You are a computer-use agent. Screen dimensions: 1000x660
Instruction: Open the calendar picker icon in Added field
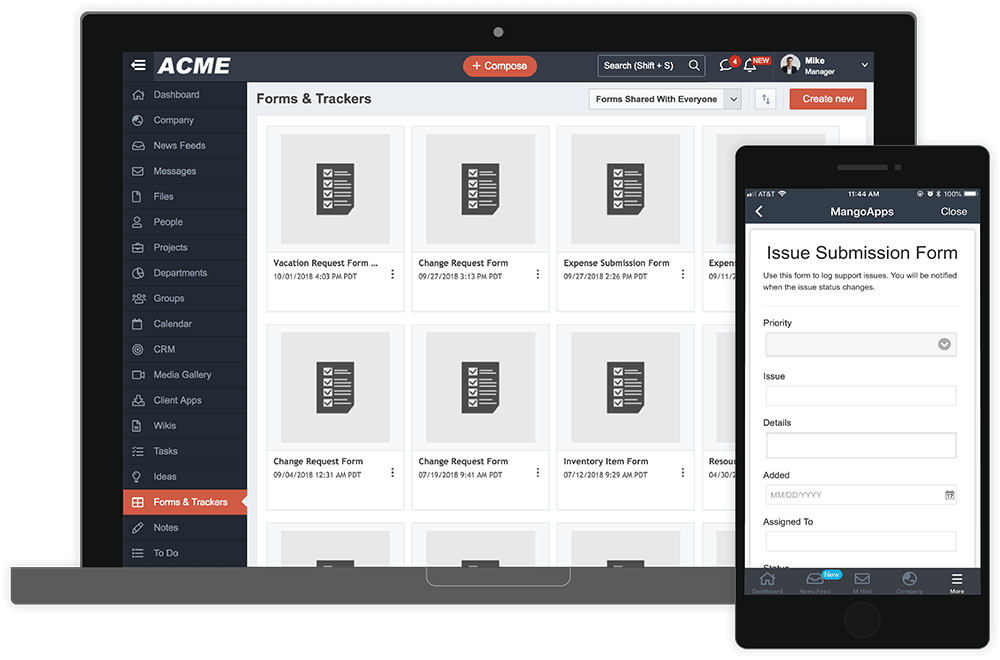pos(949,495)
